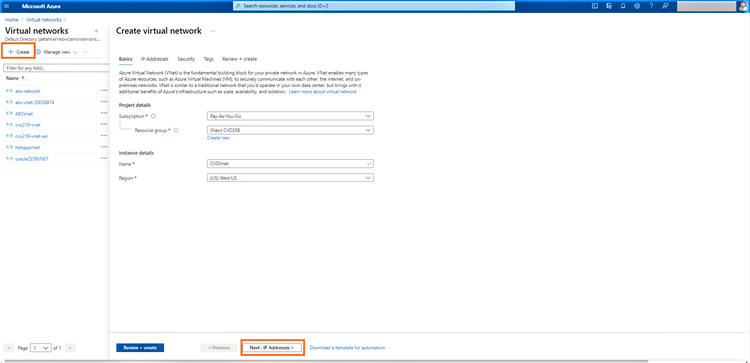The width and height of the screenshot is (750, 363).
Task: Open the notifications bell
Action: (623, 6)
